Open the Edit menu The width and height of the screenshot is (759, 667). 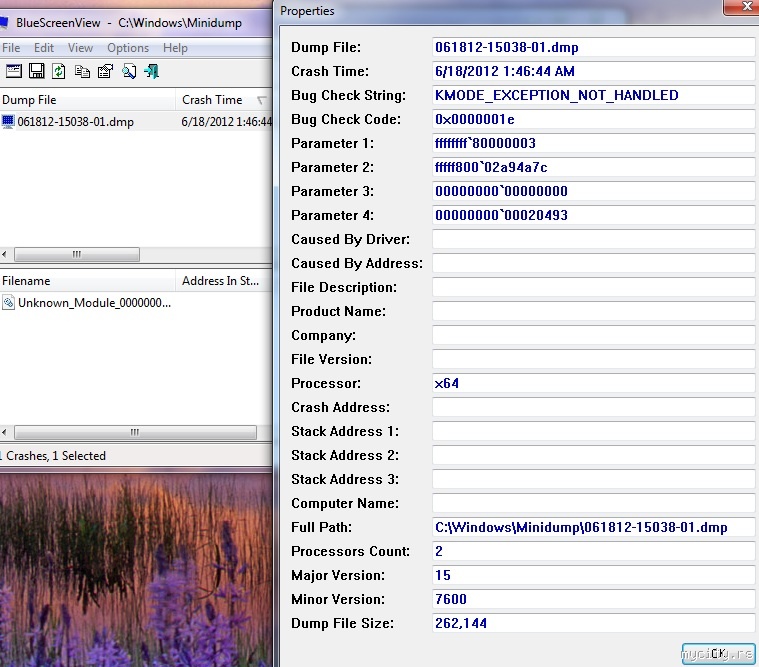(x=44, y=48)
